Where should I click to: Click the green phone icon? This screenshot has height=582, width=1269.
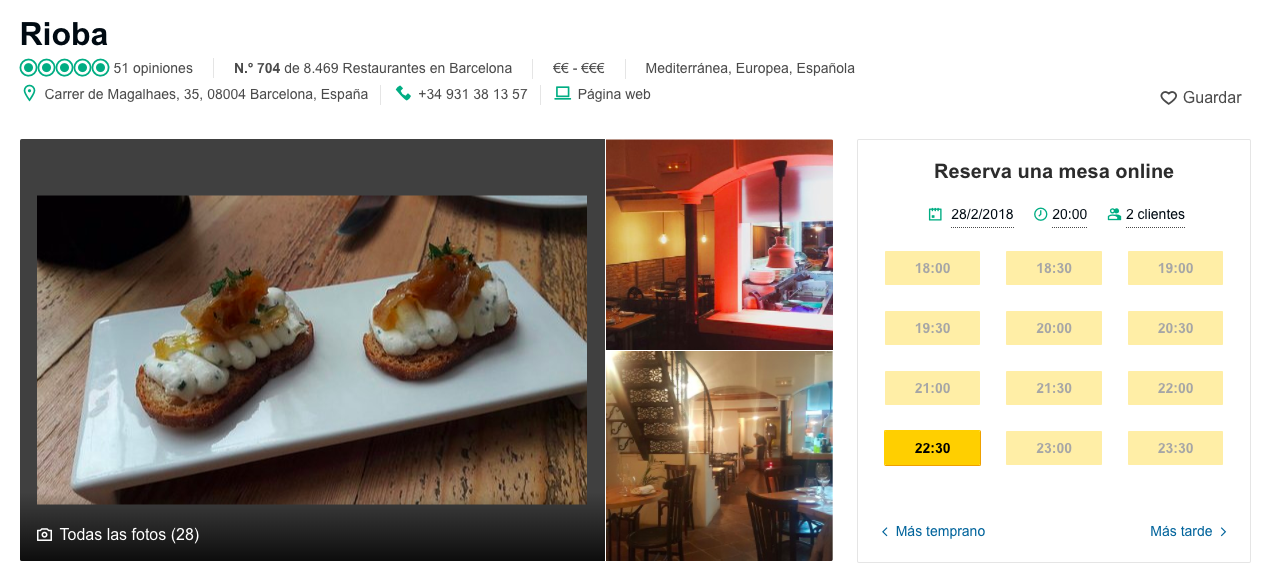coord(403,94)
